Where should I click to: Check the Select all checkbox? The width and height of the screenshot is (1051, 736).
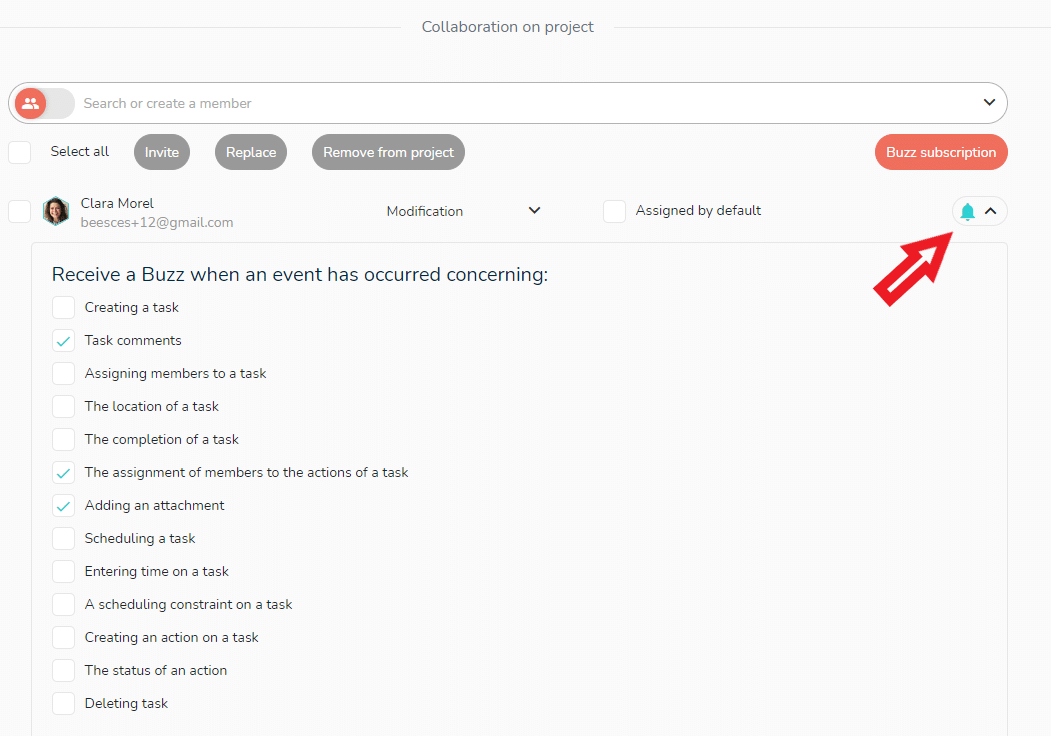[x=19, y=152]
